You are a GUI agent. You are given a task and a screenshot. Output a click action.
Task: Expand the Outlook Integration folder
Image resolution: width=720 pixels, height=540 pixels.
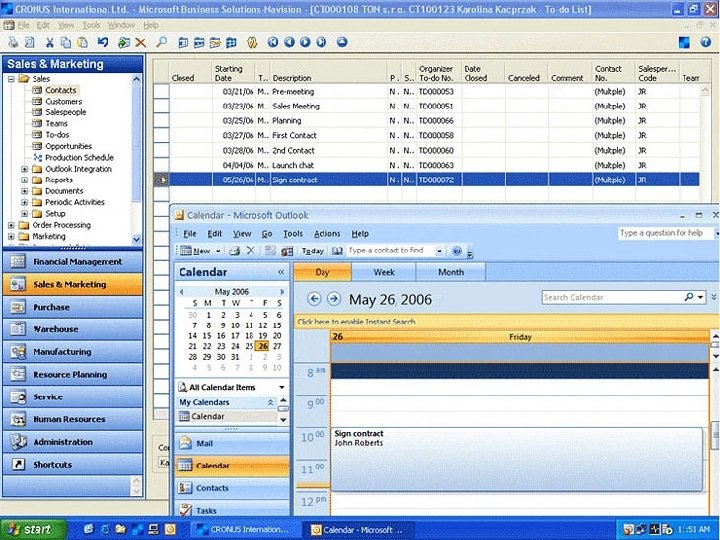tap(24, 169)
